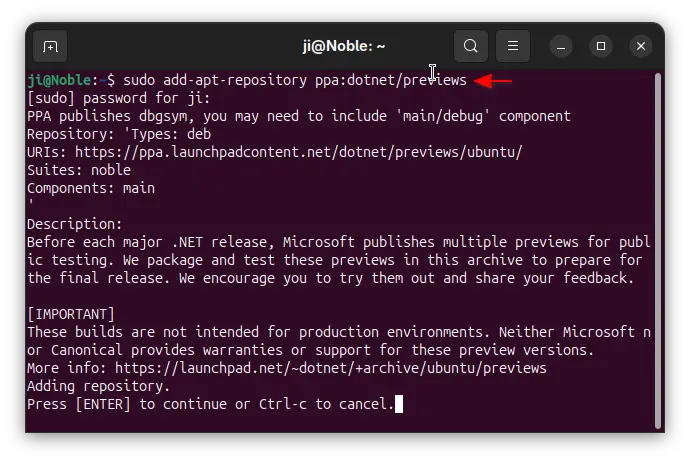690x461 pixels.
Task: Click the "Suites: noble" line
Action: [79, 170]
